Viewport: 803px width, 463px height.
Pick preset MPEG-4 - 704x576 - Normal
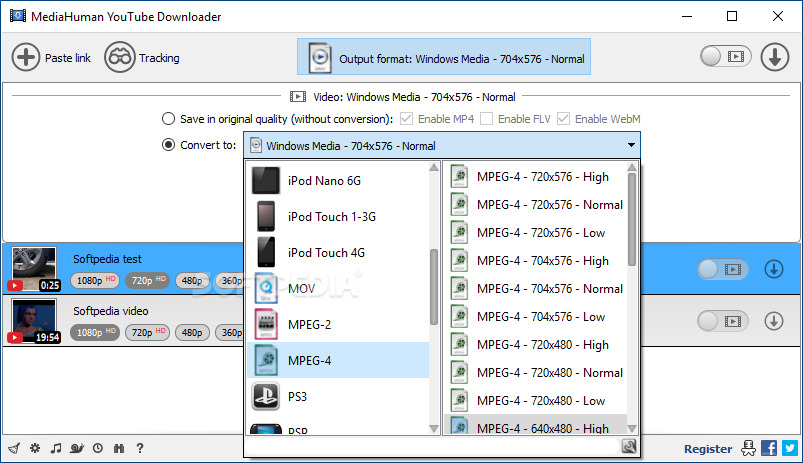click(535, 288)
